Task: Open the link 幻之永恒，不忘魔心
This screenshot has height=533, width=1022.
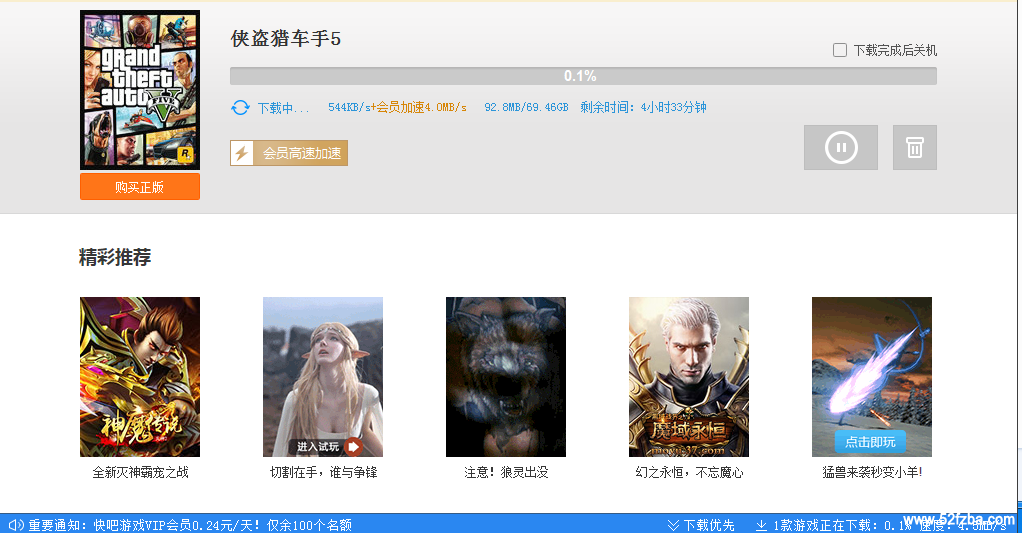Action: coord(689,472)
